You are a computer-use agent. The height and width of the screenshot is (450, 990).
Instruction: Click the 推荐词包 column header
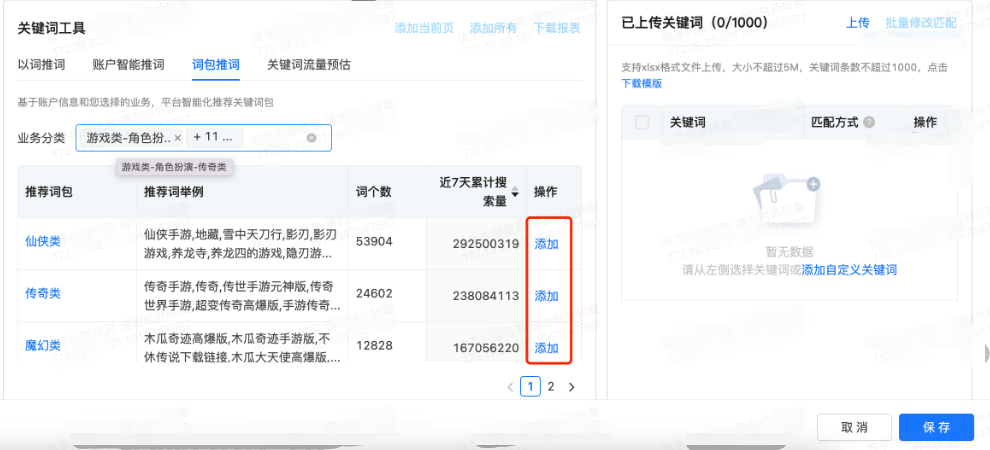pyautogui.click(x=49, y=192)
